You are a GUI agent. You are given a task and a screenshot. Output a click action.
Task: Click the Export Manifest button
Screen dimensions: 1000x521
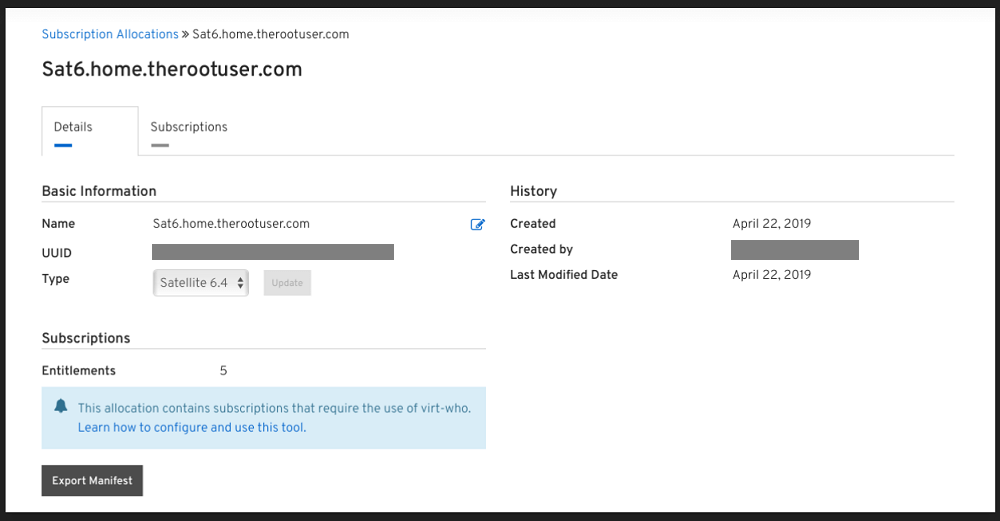(92, 481)
